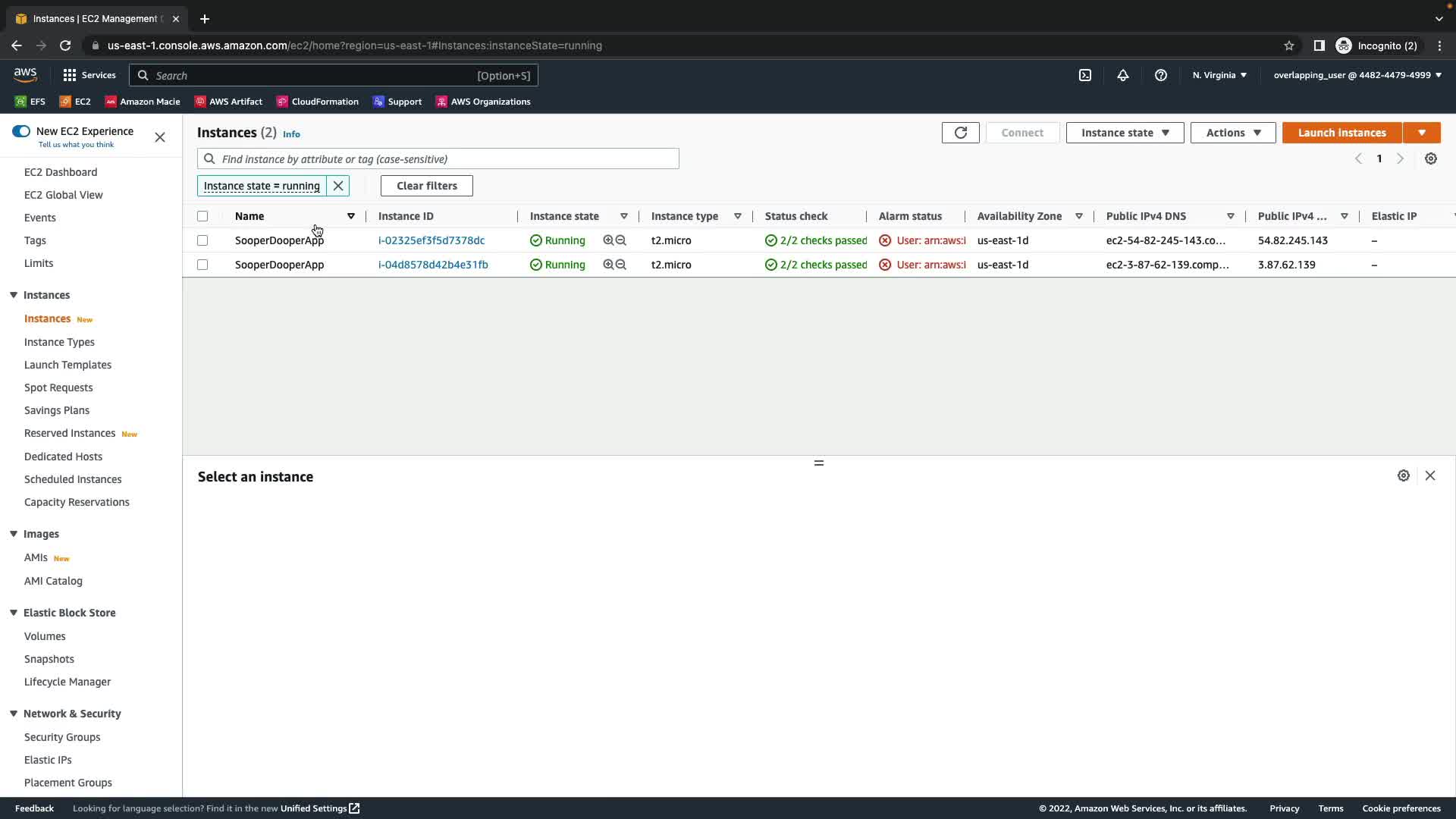Click the help question mark icon
This screenshot has height=819, width=1456.
click(1161, 75)
